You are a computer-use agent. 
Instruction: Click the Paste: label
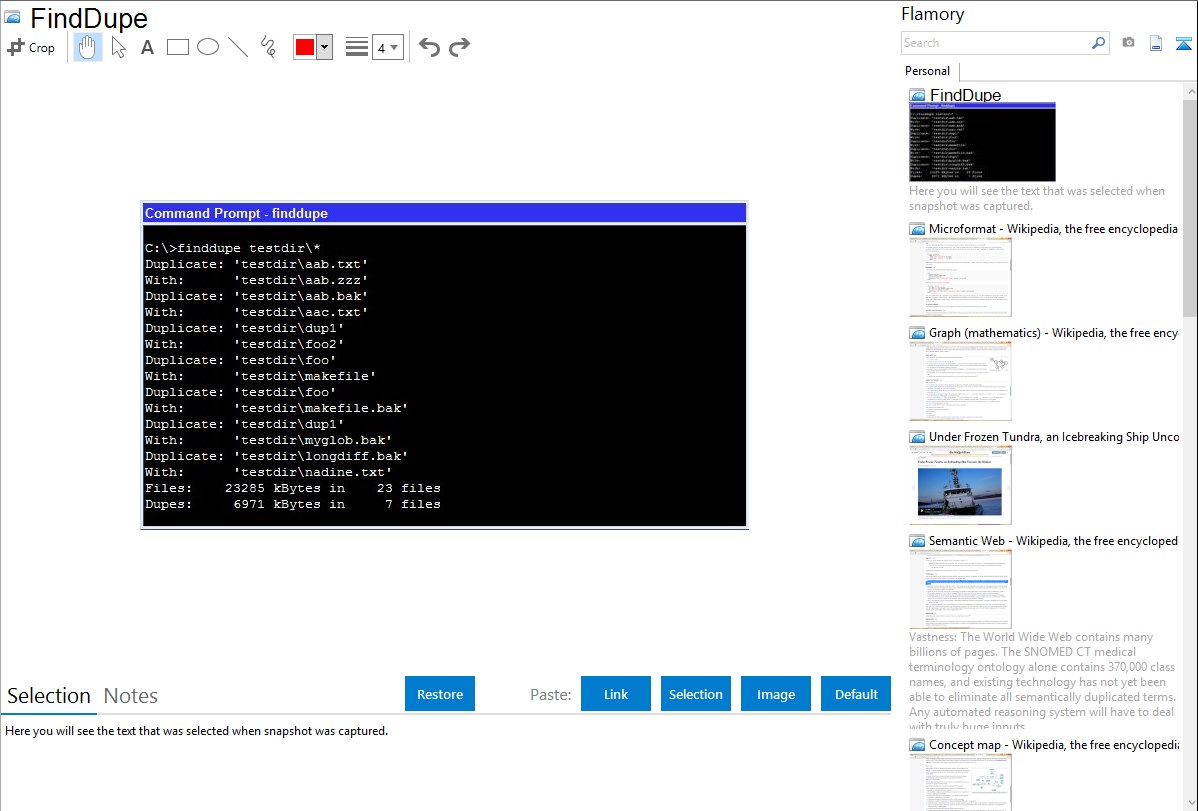click(x=551, y=695)
